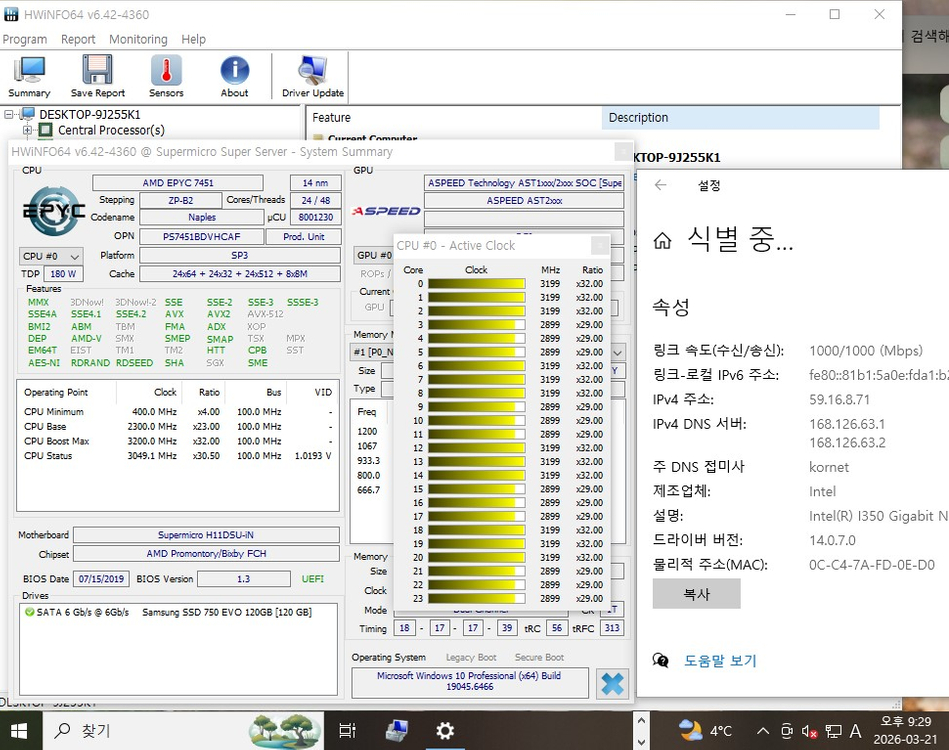The height and width of the screenshot is (750, 949).
Task: Click the Core 0 clock bar
Action: 476,284
